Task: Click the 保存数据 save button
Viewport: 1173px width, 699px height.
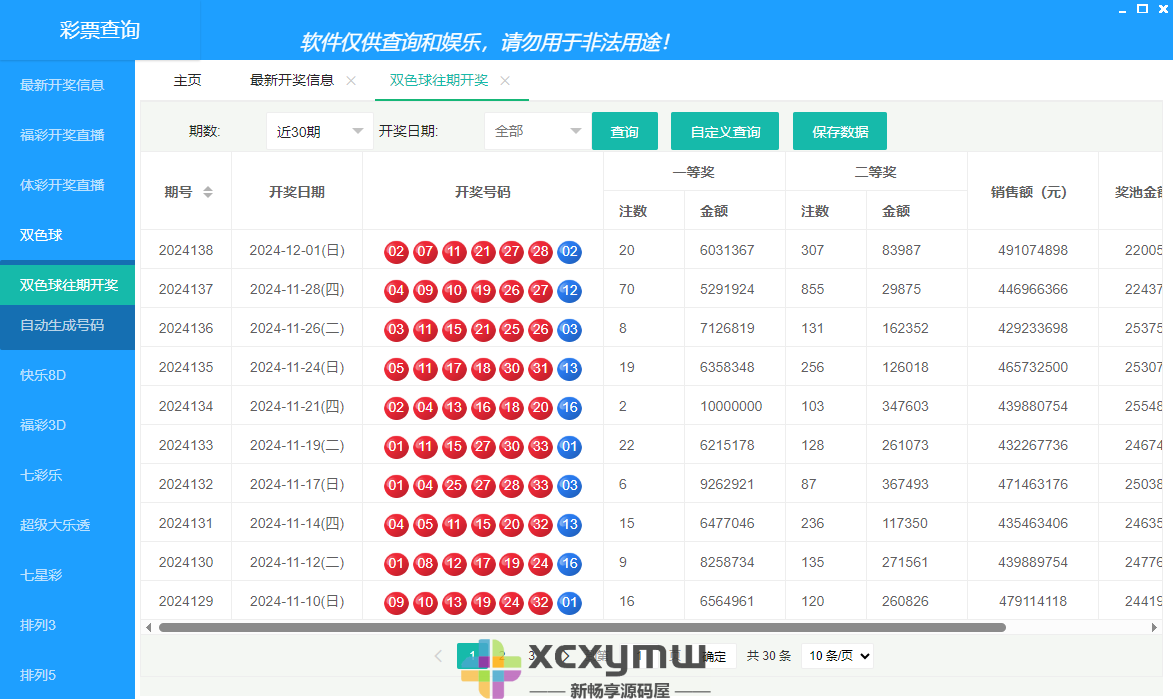Action: [839, 130]
